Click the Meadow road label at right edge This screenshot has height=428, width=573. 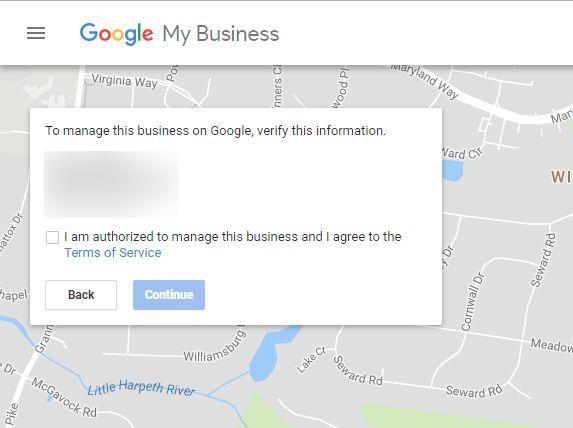551,345
